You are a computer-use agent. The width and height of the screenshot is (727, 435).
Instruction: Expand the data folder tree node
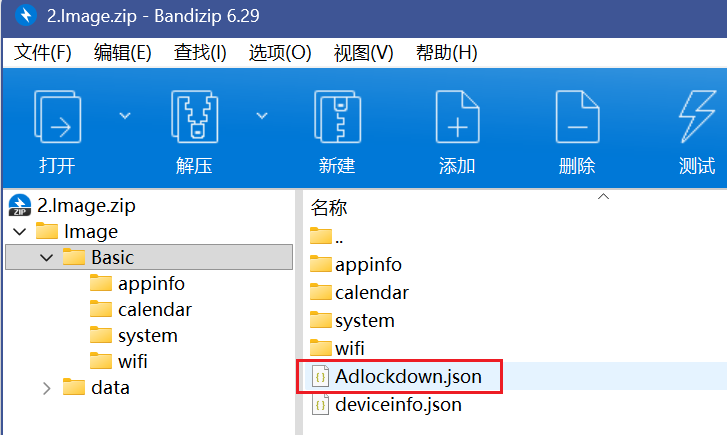coord(46,388)
